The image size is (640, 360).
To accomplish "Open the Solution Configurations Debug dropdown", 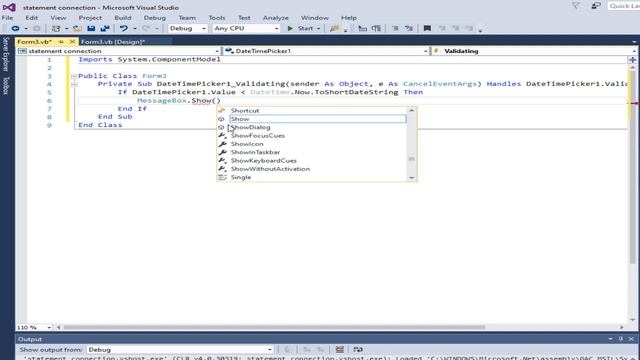I will point(187,29).
